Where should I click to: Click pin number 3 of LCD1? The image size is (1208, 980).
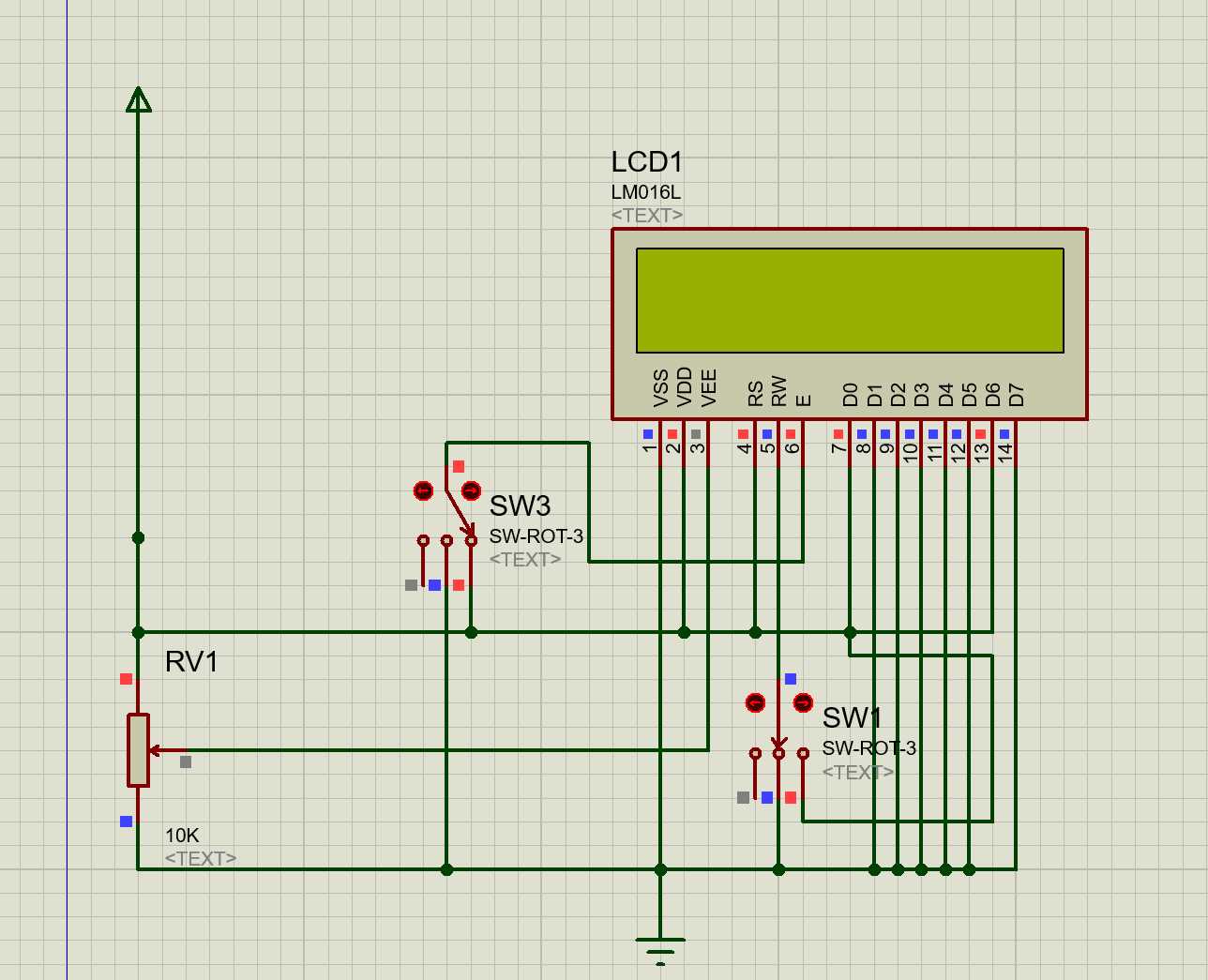[x=697, y=448]
